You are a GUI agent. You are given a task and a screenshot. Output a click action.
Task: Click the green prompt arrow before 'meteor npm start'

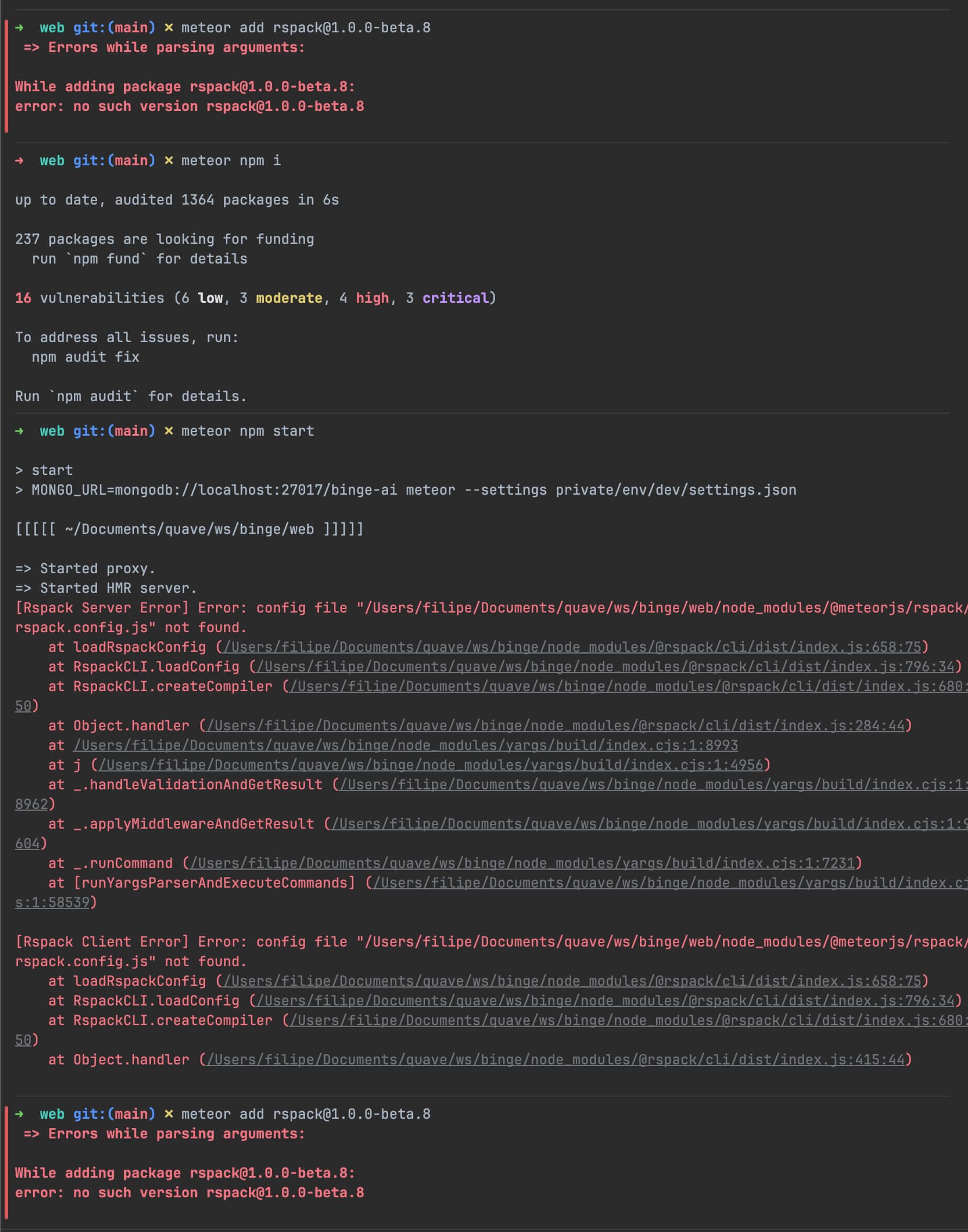click(x=19, y=431)
